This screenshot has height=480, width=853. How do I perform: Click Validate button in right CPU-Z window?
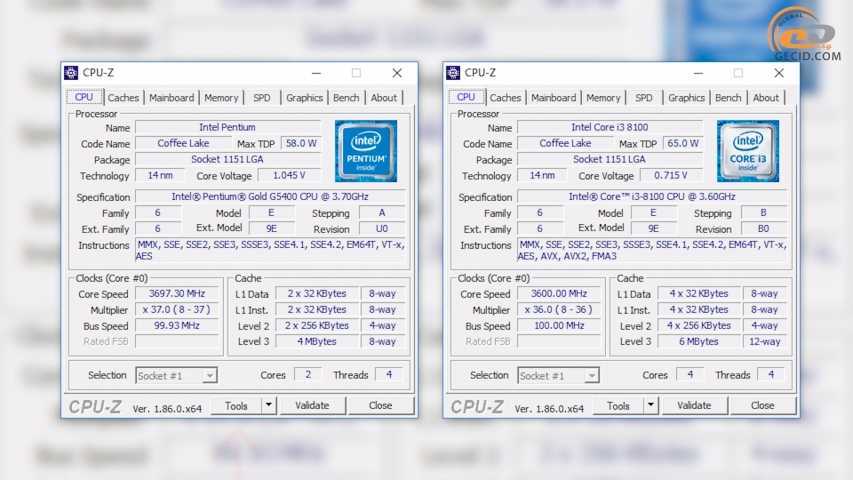[694, 405]
